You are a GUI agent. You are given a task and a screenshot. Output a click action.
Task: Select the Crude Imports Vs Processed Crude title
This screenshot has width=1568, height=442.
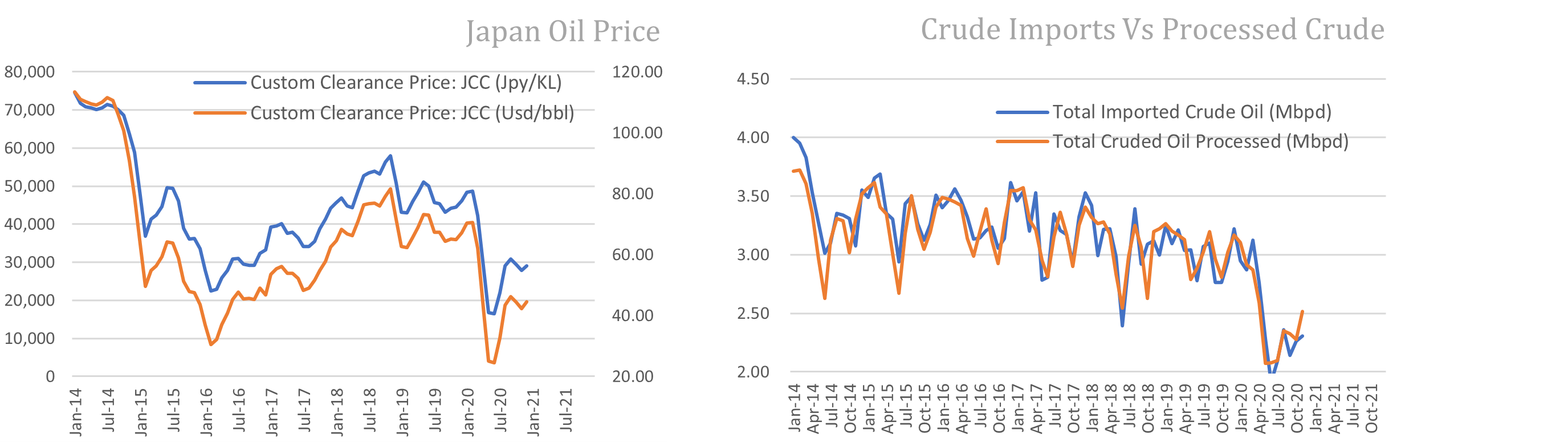click(1152, 29)
